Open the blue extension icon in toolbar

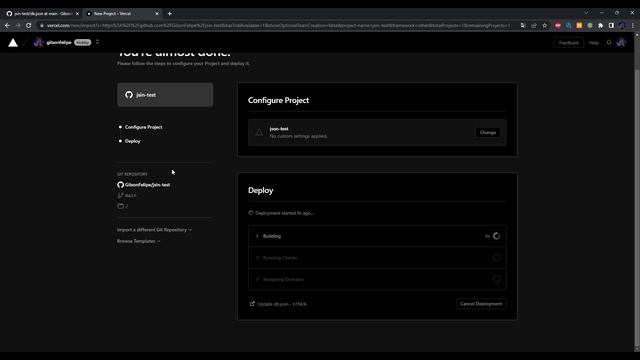pyautogui.click(x=568, y=25)
